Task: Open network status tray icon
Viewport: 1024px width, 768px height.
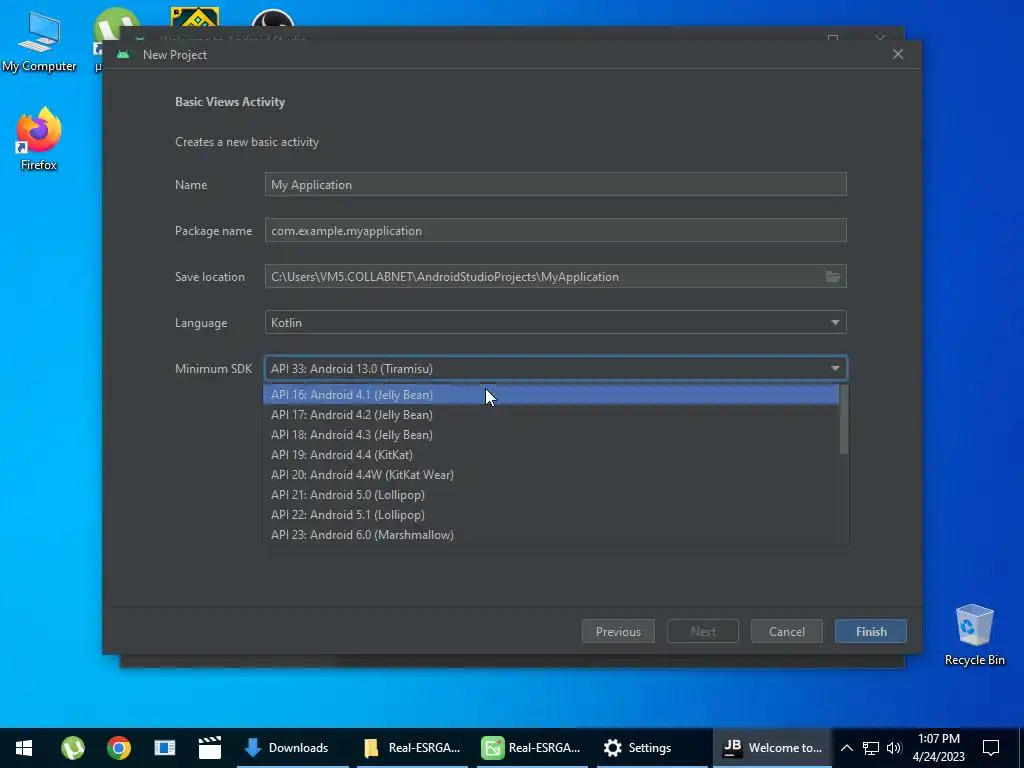Action: 871,748
